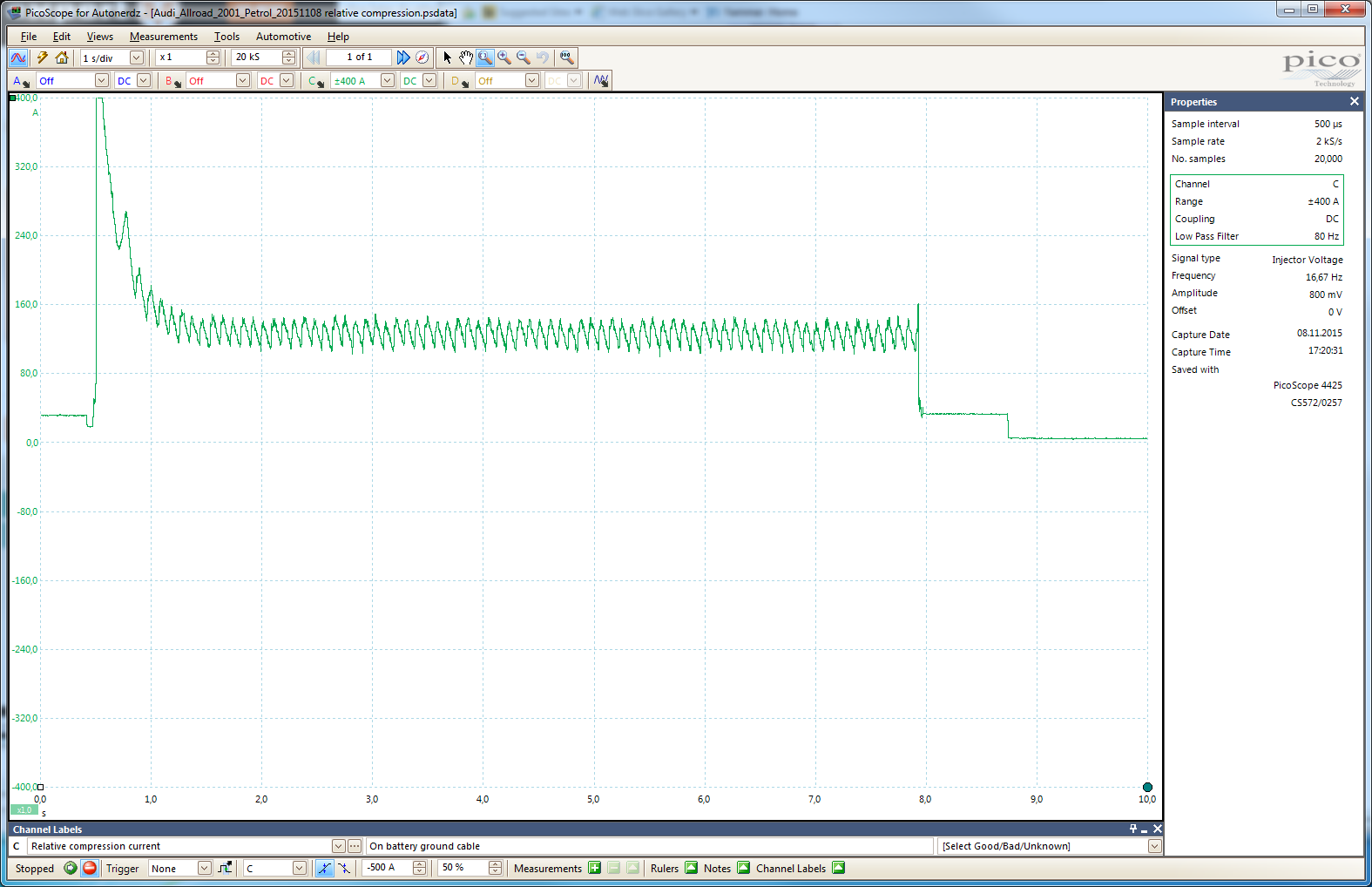Click the home display icon
This screenshot has height=887, width=1372.
tap(62, 58)
